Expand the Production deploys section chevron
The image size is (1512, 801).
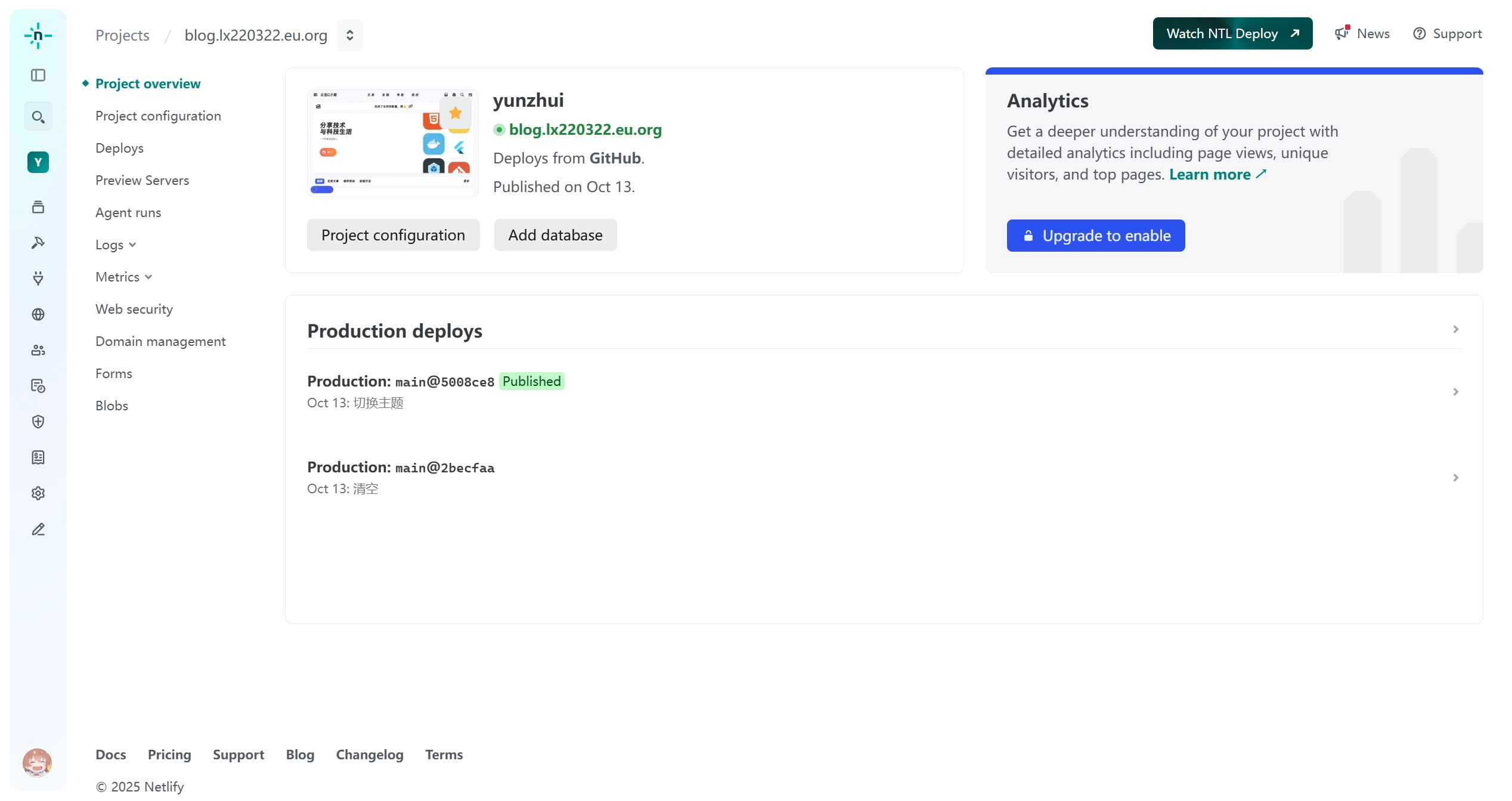coord(1455,329)
